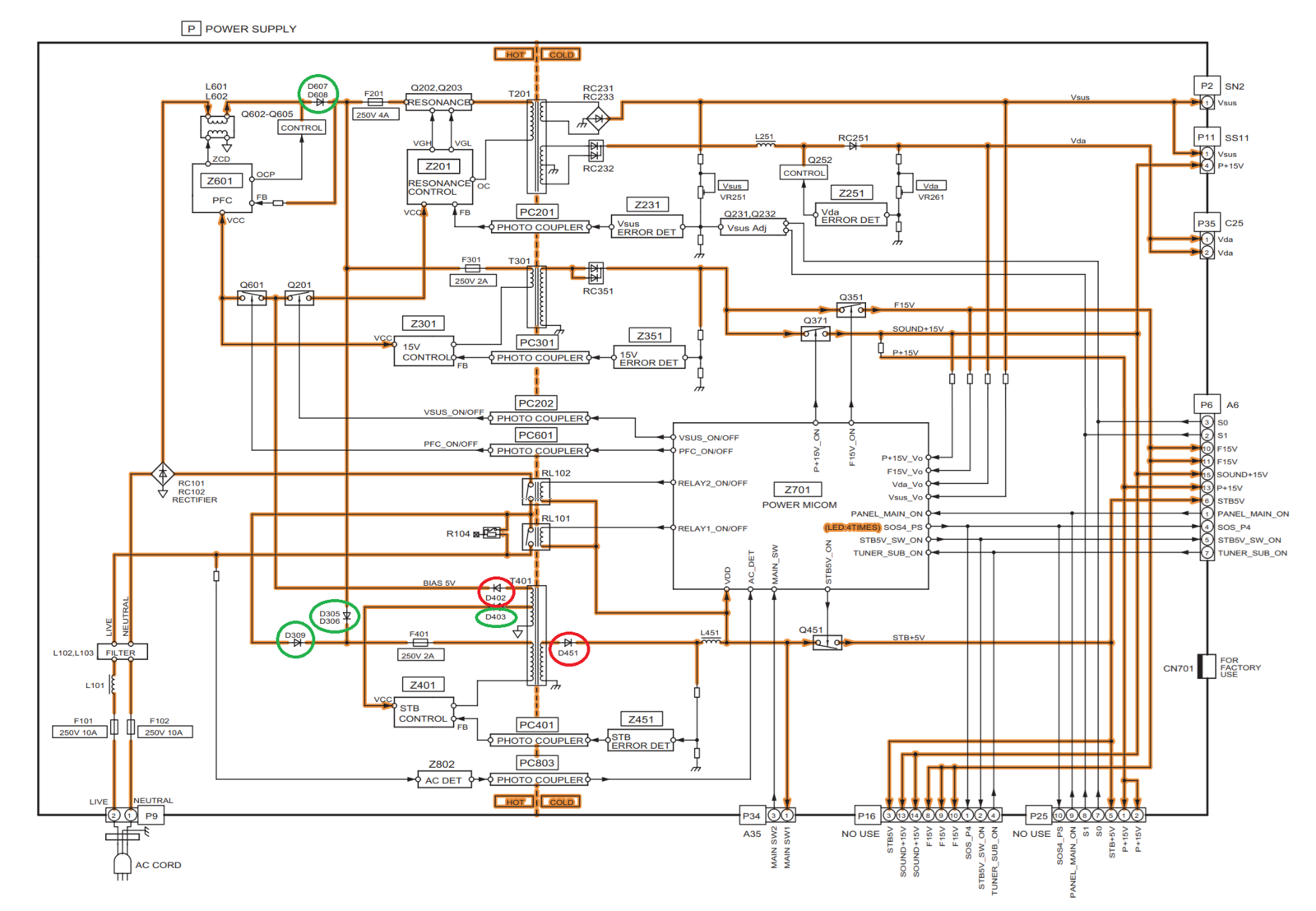Select the 250V 4A fuse rating
Viewport: 1316px width, 911px height.
376,115
